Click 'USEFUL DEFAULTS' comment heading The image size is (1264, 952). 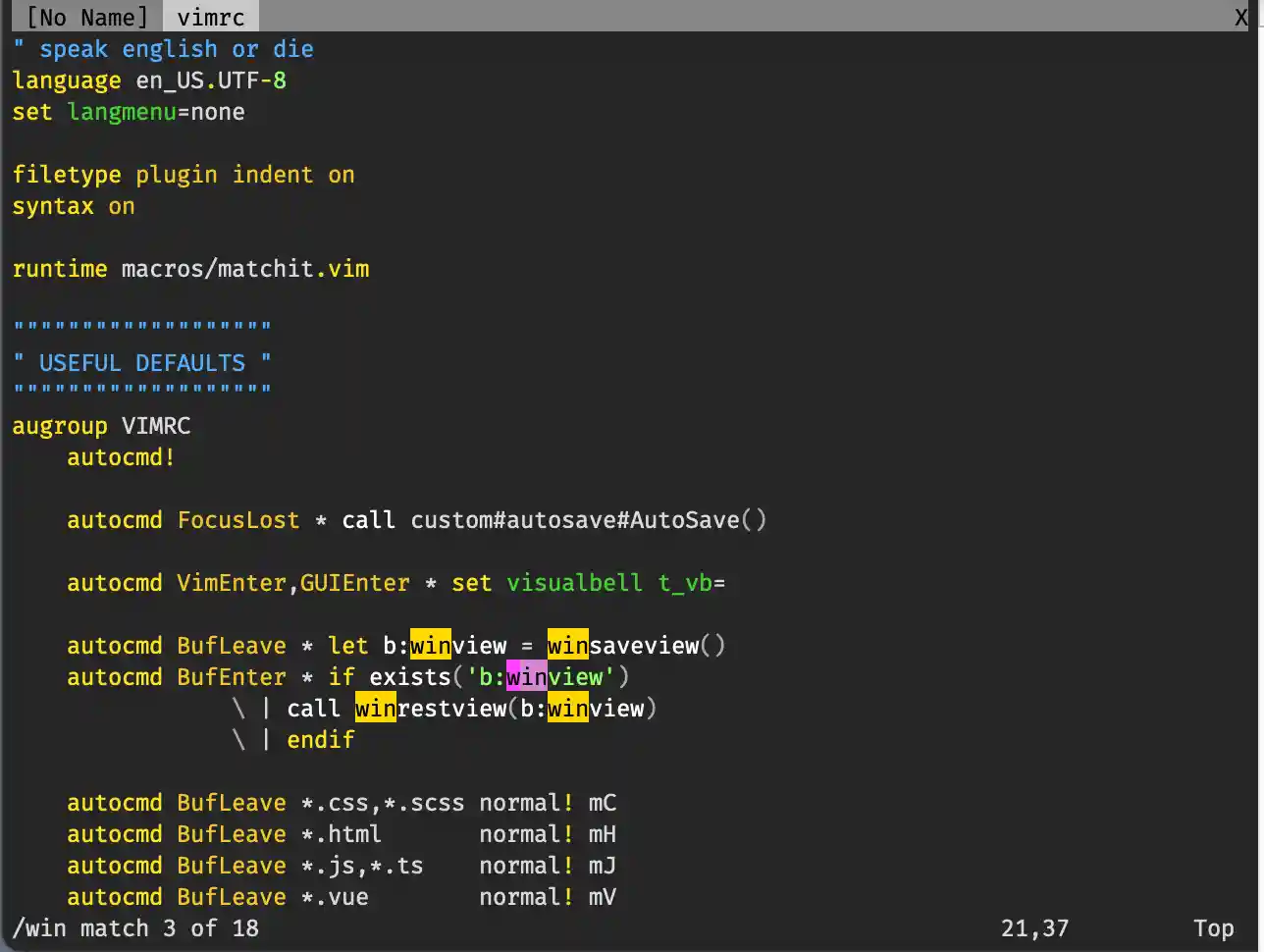tap(142, 363)
